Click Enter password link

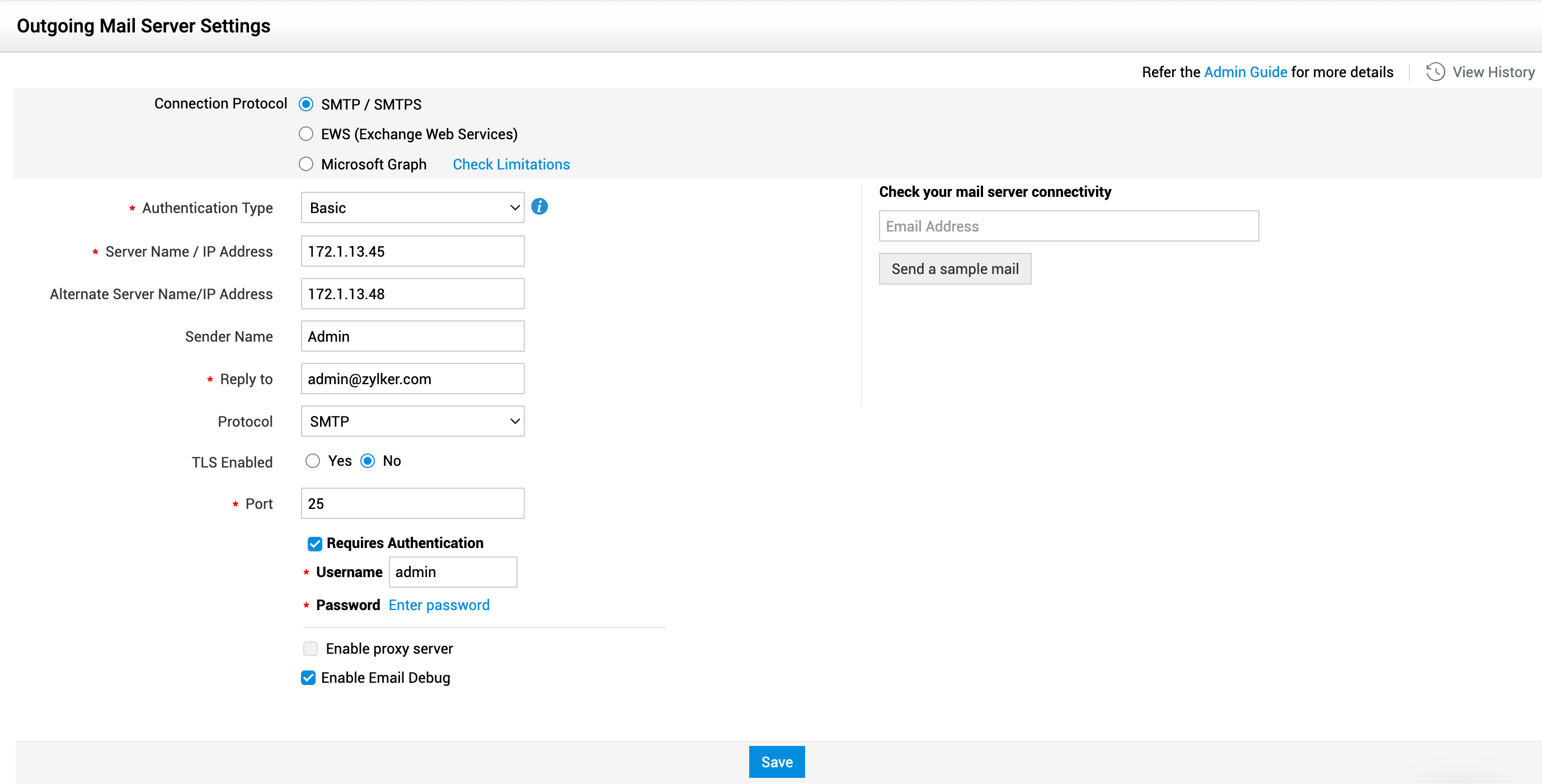439,605
